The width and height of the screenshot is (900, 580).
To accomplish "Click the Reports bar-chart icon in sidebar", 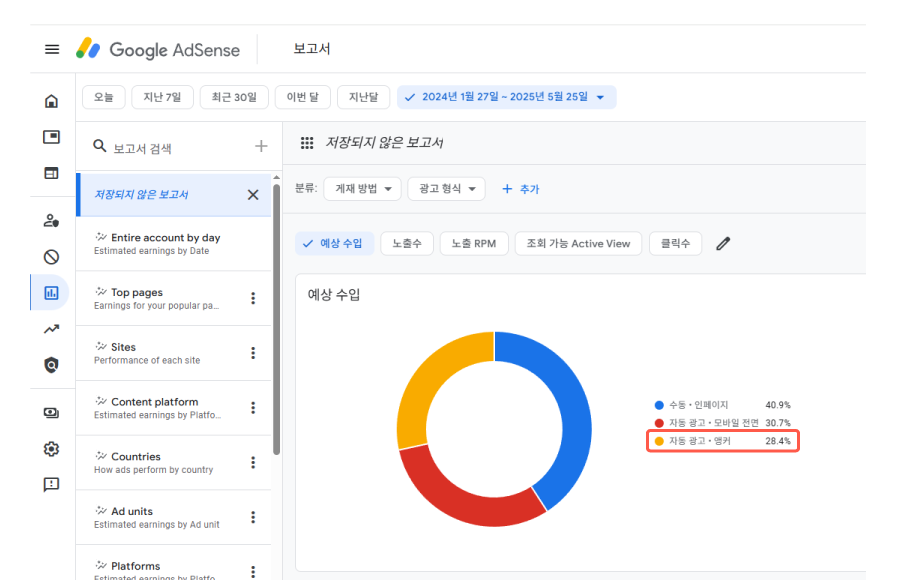I will [x=52, y=292].
